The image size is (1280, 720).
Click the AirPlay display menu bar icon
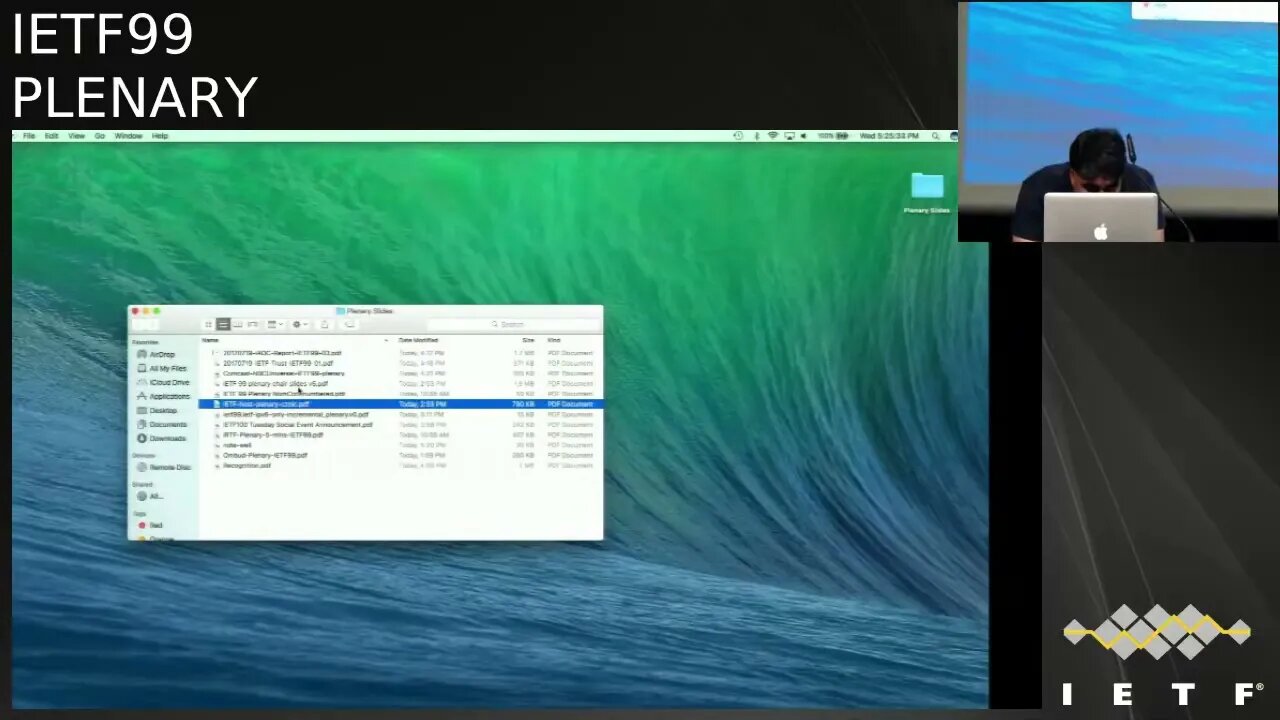click(789, 136)
